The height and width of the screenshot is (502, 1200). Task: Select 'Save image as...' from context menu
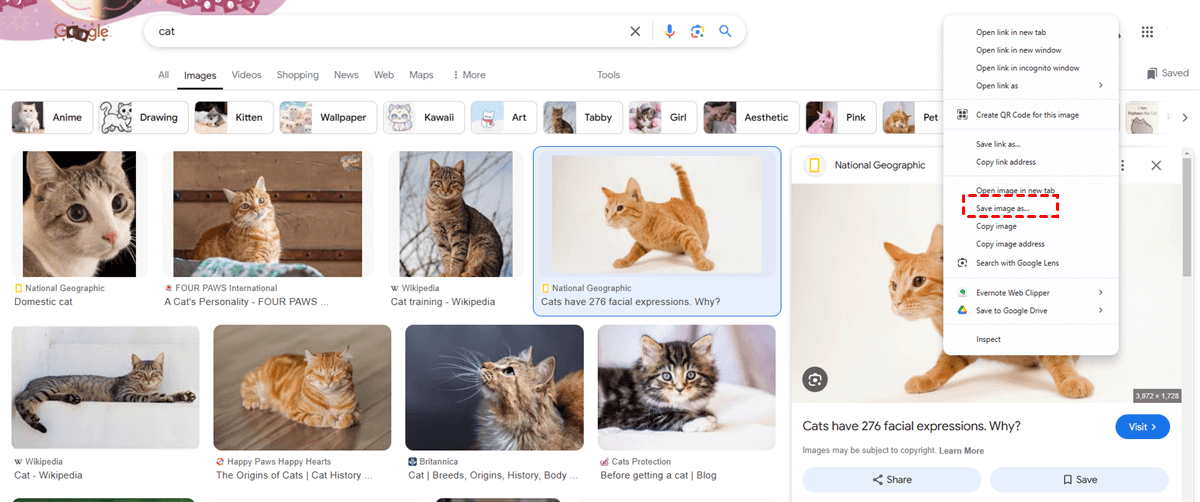pos(1003,208)
